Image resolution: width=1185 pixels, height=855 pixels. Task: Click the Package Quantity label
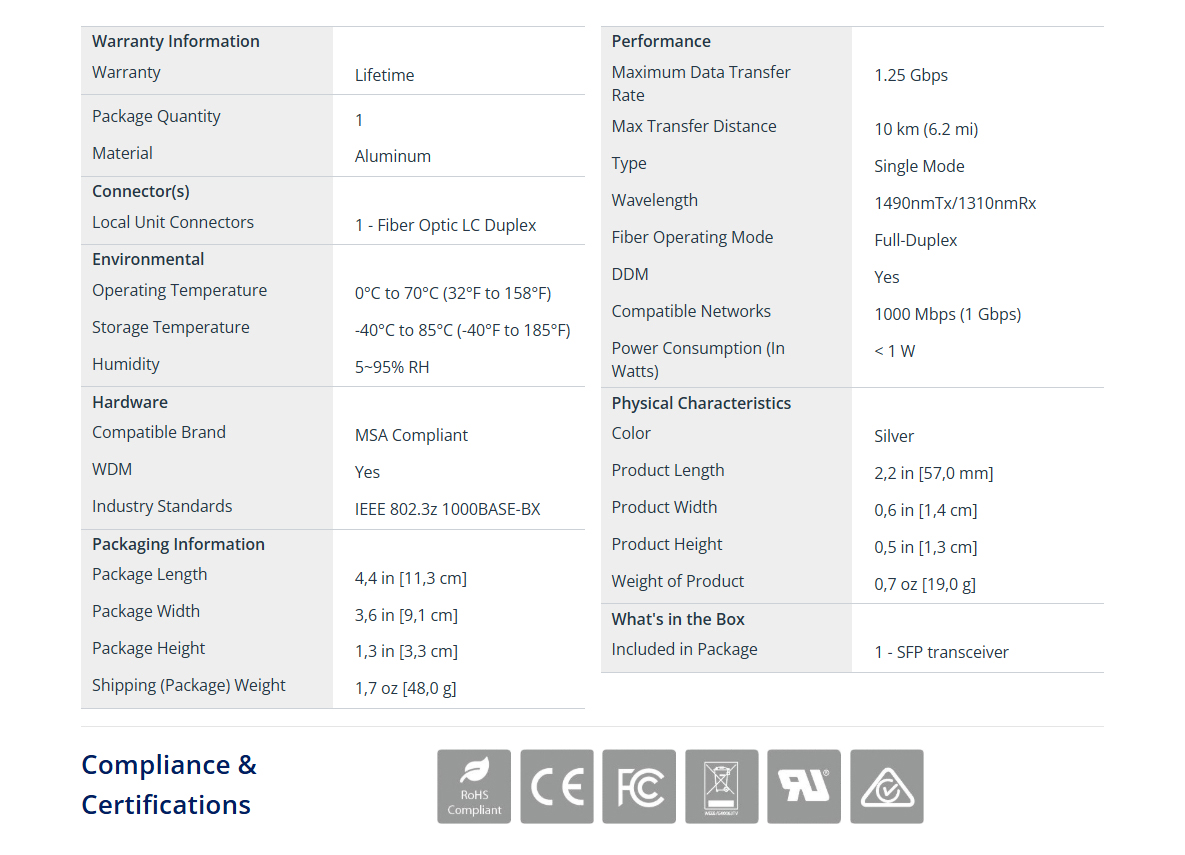(x=156, y=116)
